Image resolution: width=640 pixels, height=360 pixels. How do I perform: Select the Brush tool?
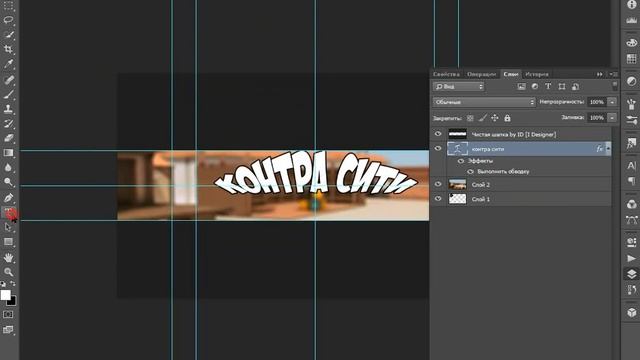[8, 94]
